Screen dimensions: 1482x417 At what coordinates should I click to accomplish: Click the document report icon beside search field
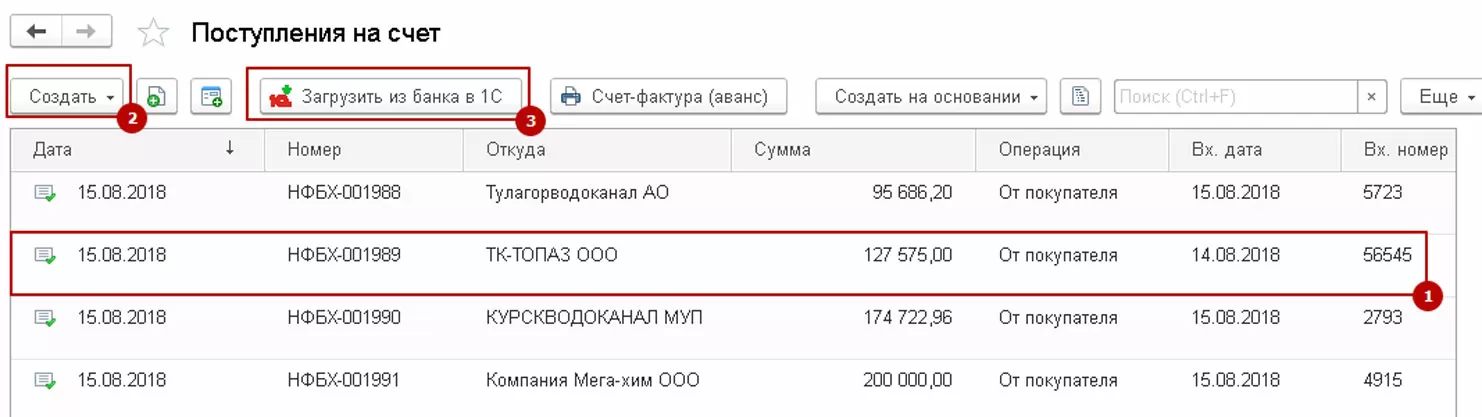1080,97
